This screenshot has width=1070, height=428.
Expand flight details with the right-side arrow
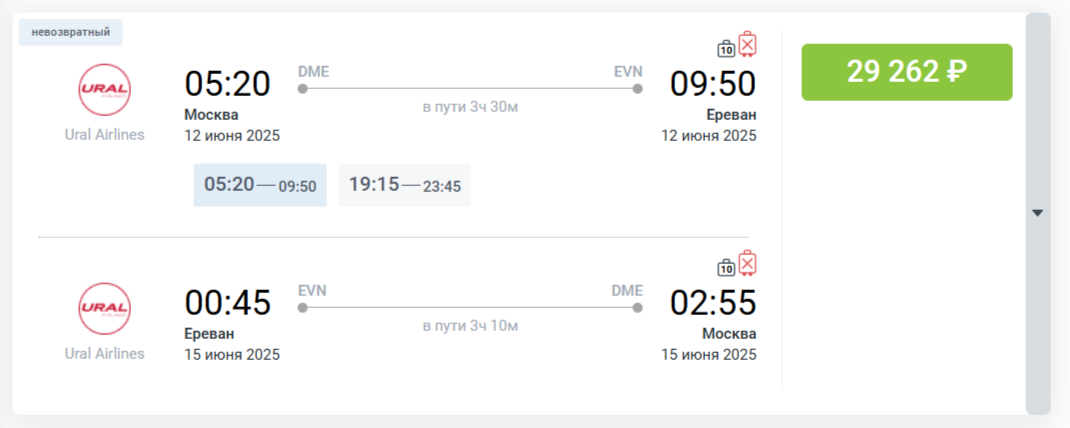[1037, 213]
